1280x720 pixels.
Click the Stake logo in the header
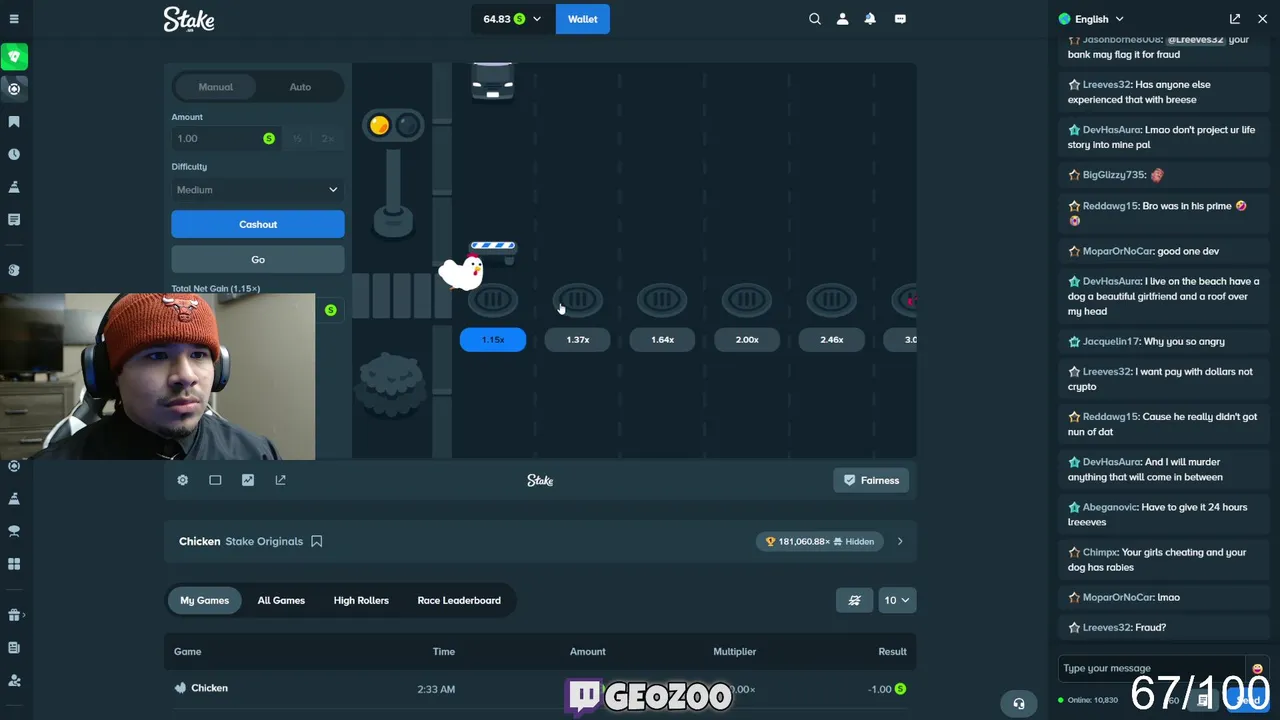pyautogui.click(x=189, y=19)
